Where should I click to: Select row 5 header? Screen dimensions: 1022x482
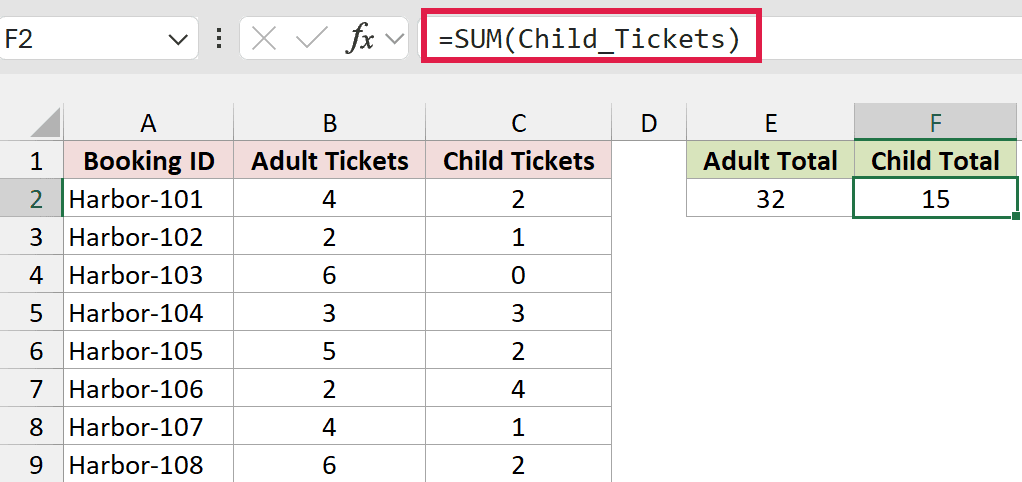(31, 313)
